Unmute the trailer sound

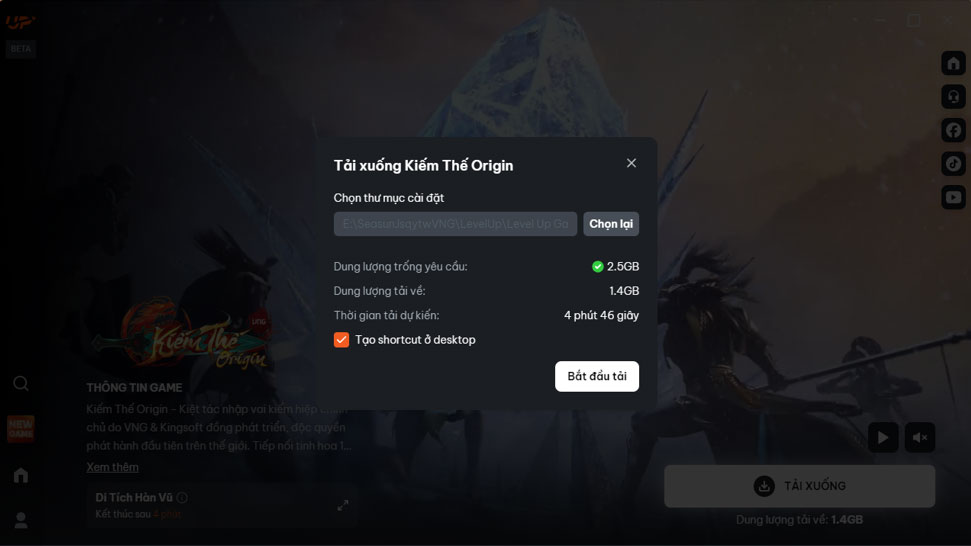920,438
